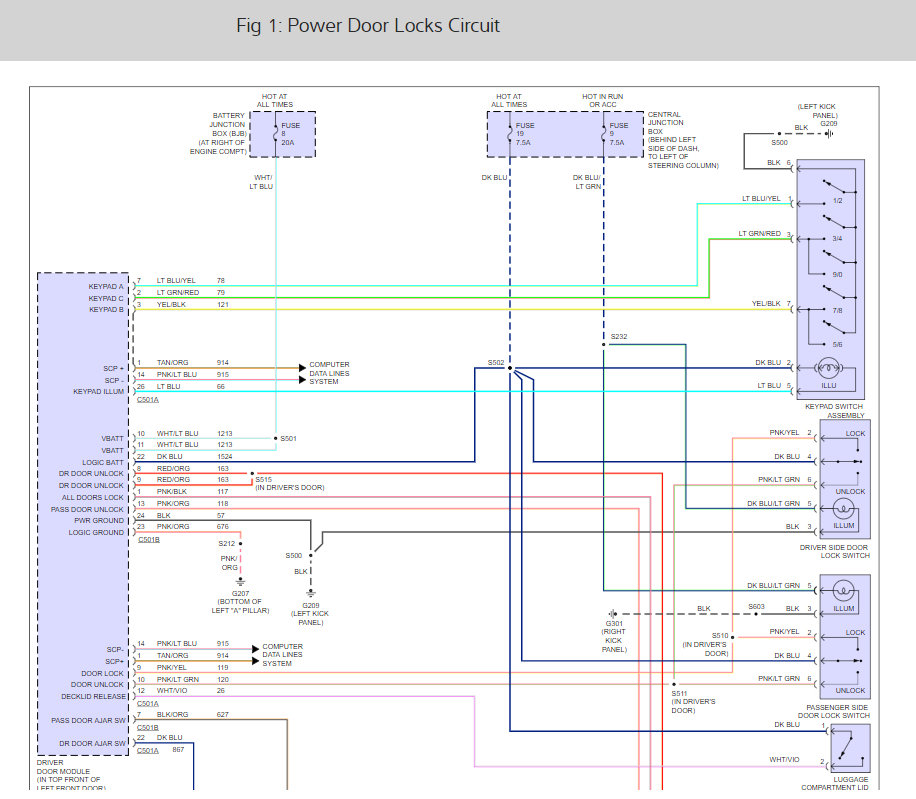Click the 'ALL DOORS LOCK' pin label
Image resolution: width=916 pixels, height=799 pixels.
click(x=92, y=498)
